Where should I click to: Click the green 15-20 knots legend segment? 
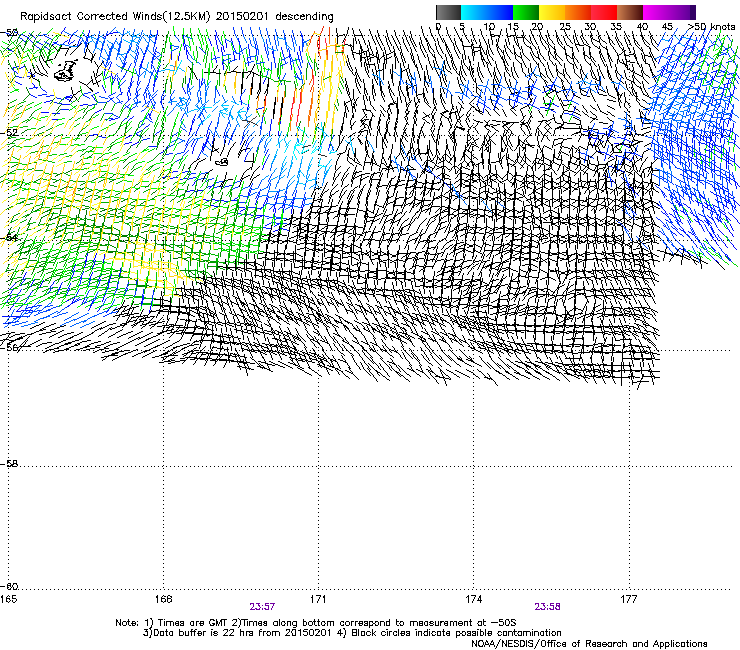click(x=526, y=12)
